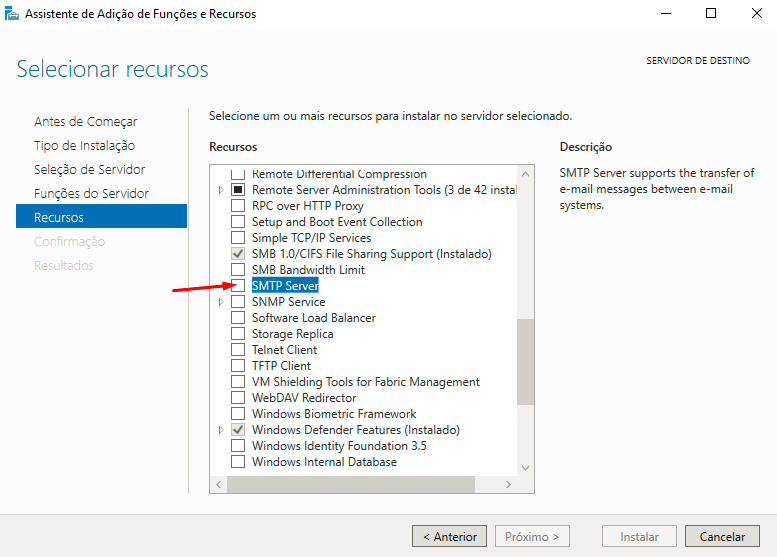The width and height of the screenshot is (777, 557).
Task: Minimize the wizard window
Action: [x=666, y=13]
